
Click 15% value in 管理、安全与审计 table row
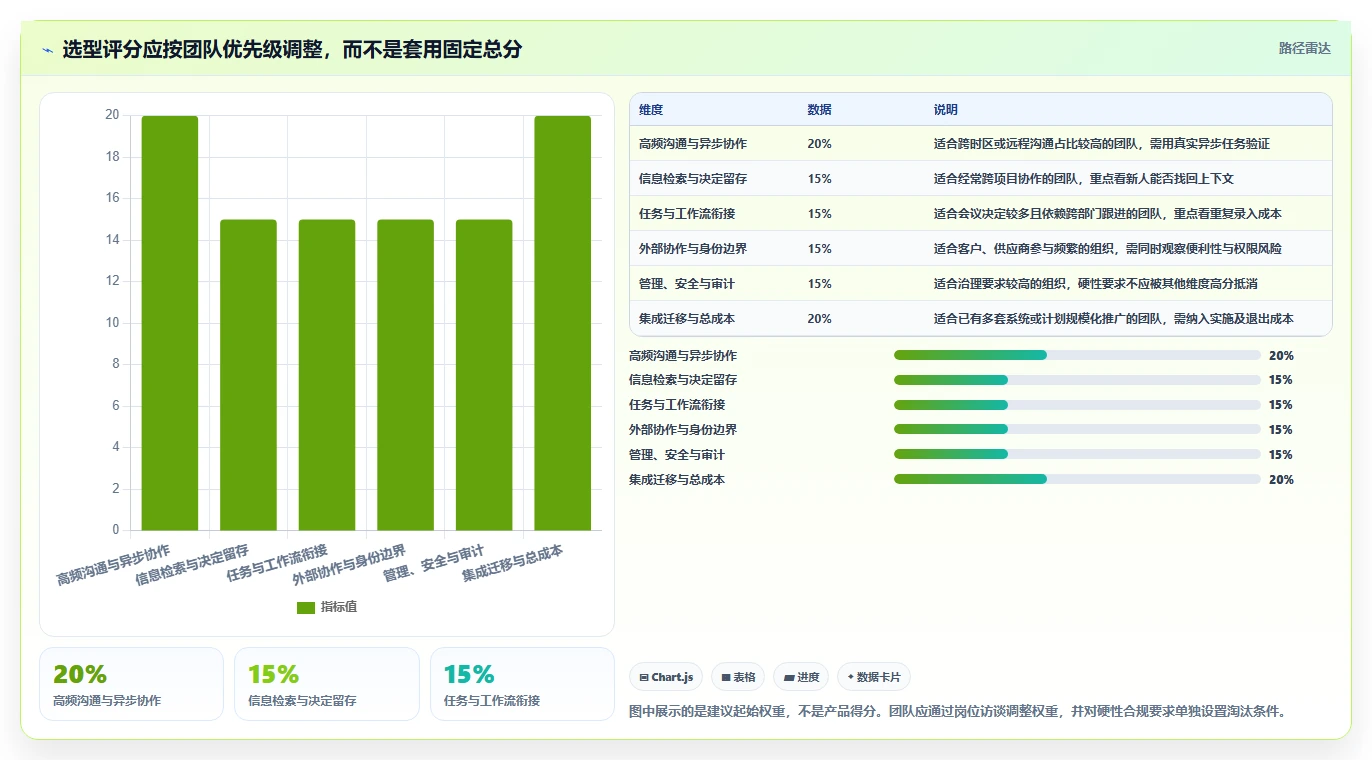pos(819,284)
